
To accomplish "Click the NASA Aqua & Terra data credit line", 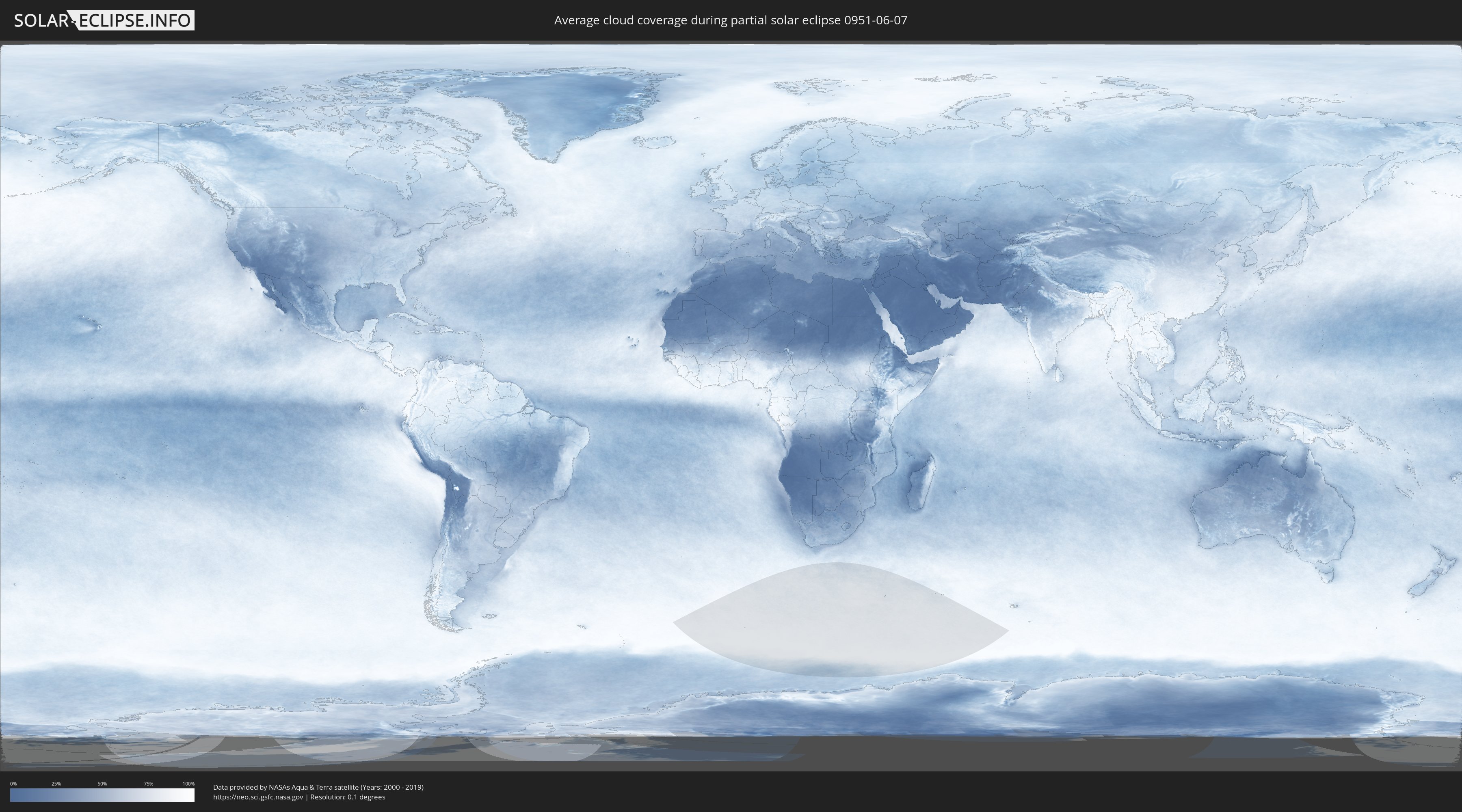I will [318, 787].
